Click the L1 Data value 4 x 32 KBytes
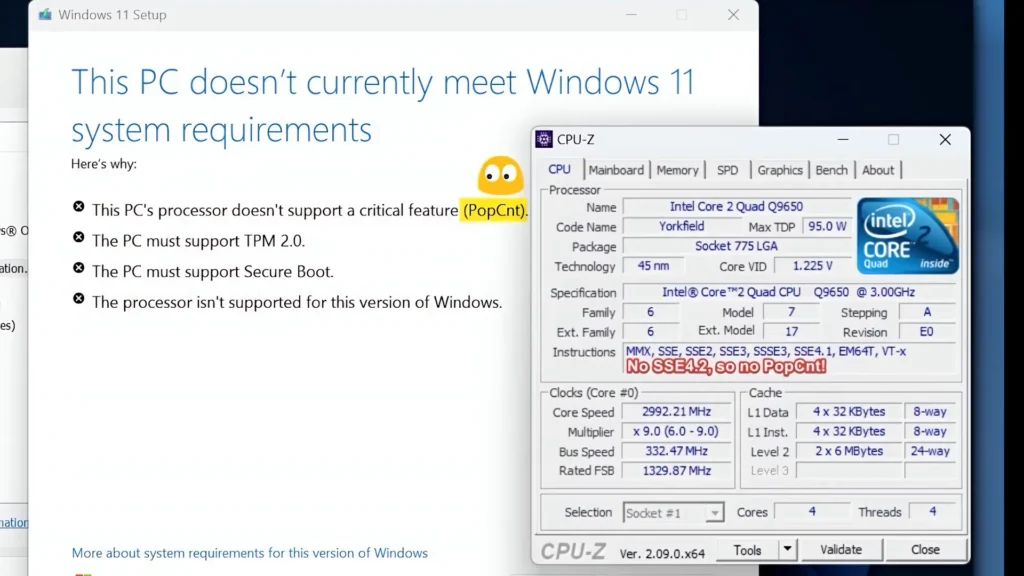Screen dimensions: 1024x576 pyautogui.click(x=849, y=411)
